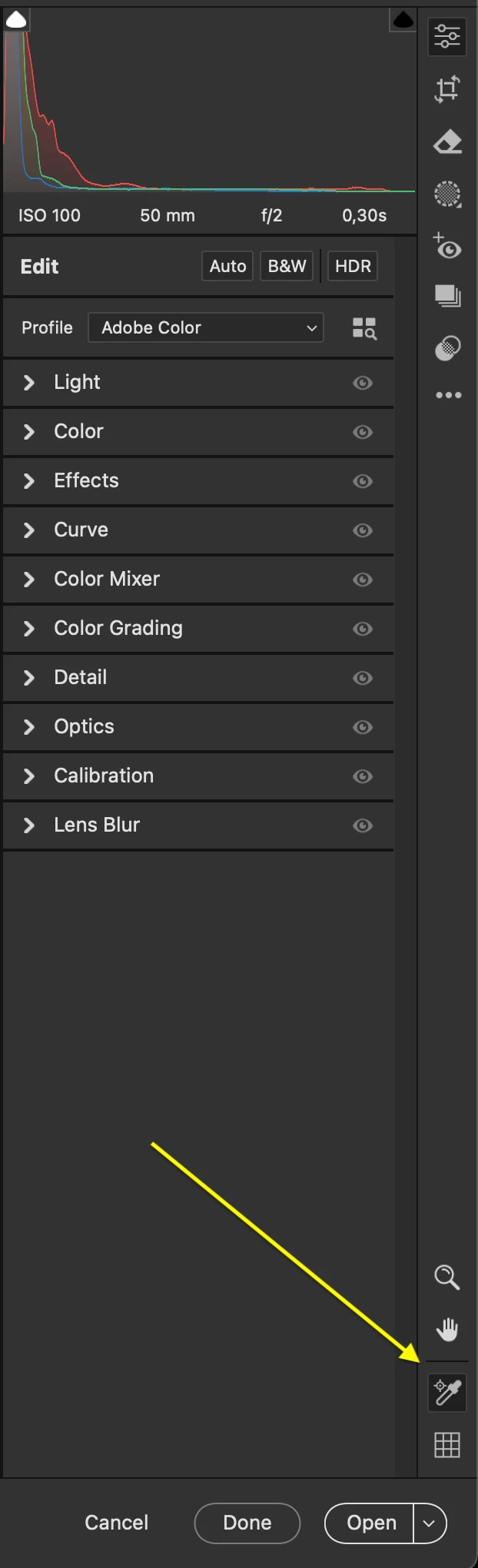Select the Red Eye removal tool
This screenshot has height=1568, width=478.
coord(447,247)
